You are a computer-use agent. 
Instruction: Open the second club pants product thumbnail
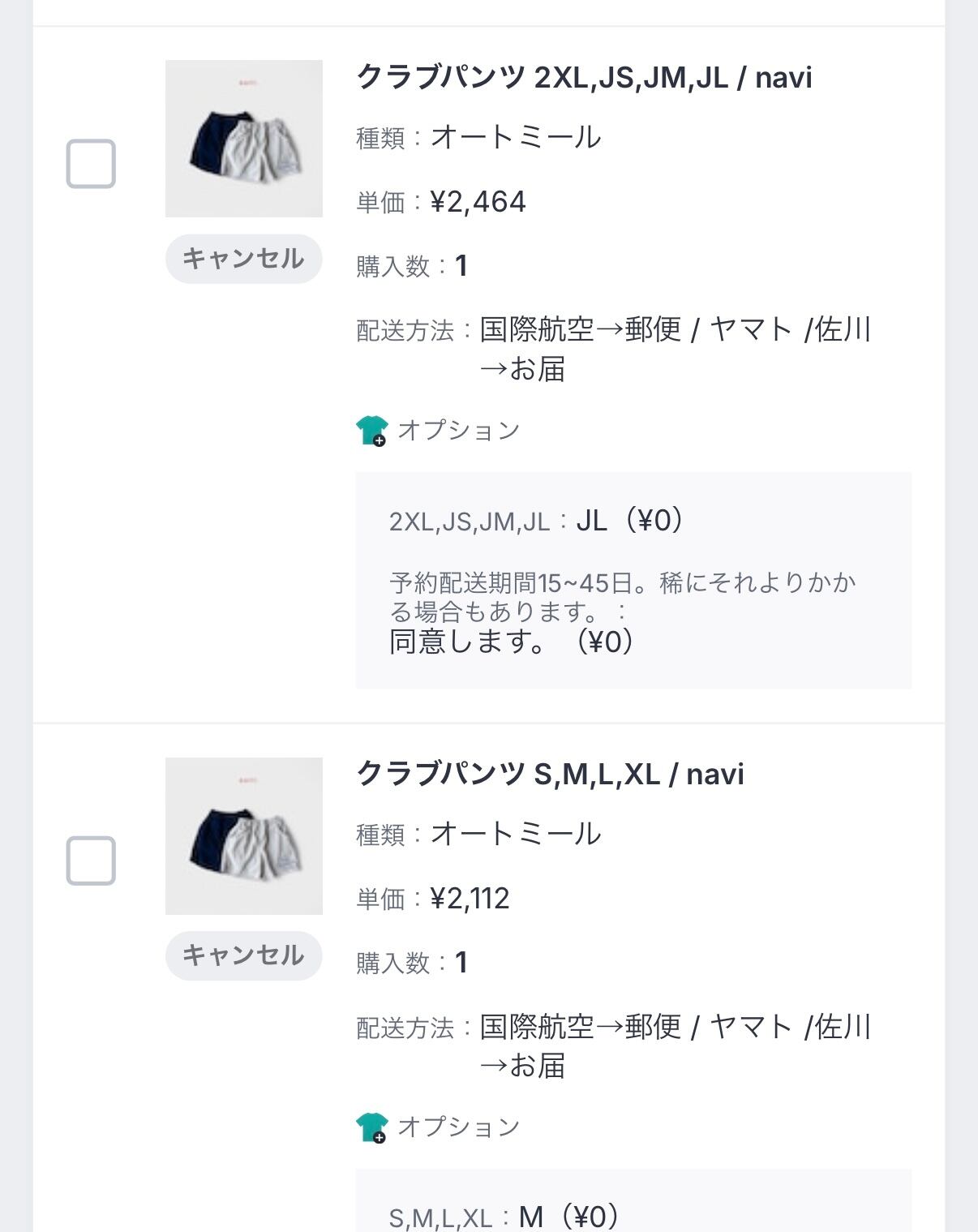[x=243, y=835]
